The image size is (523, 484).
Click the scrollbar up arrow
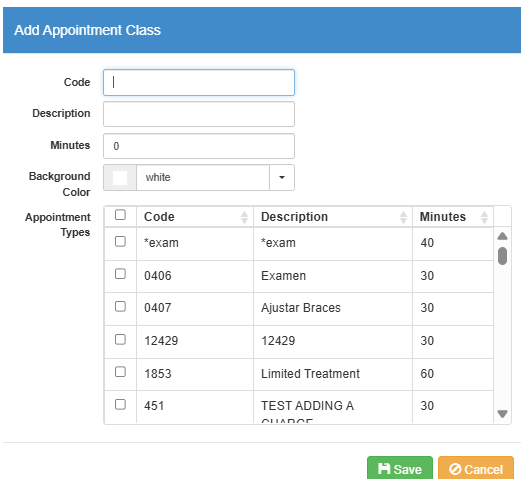pyautogui.click(x=502, y=236)
